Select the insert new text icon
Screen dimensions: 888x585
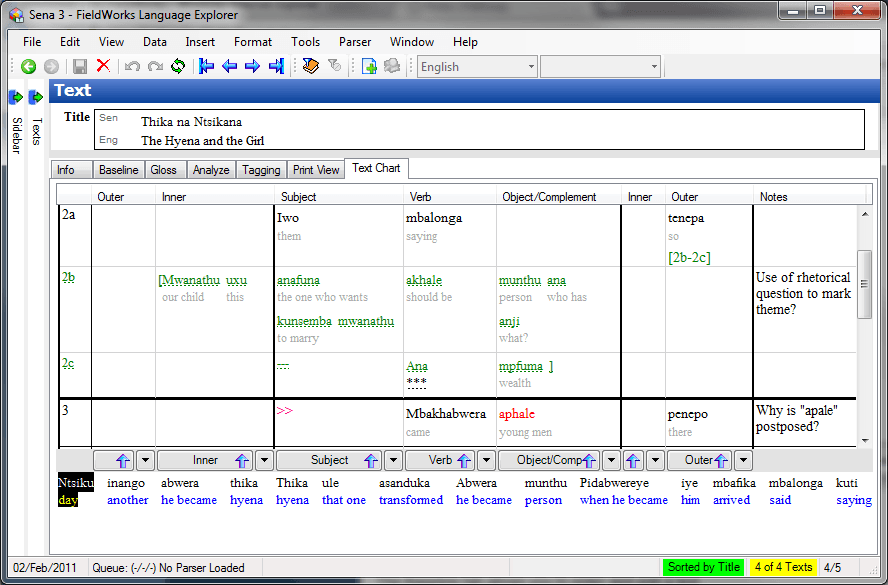tap(368, 66)
